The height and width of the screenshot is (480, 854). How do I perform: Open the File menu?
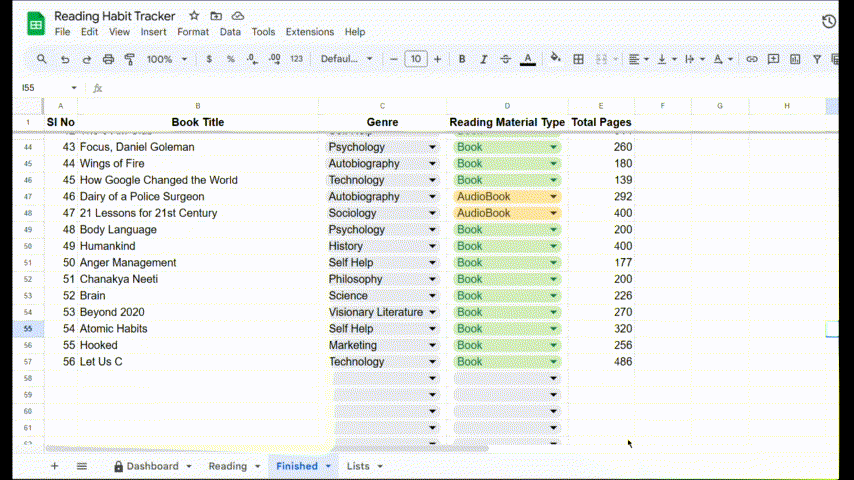point(62,32)
